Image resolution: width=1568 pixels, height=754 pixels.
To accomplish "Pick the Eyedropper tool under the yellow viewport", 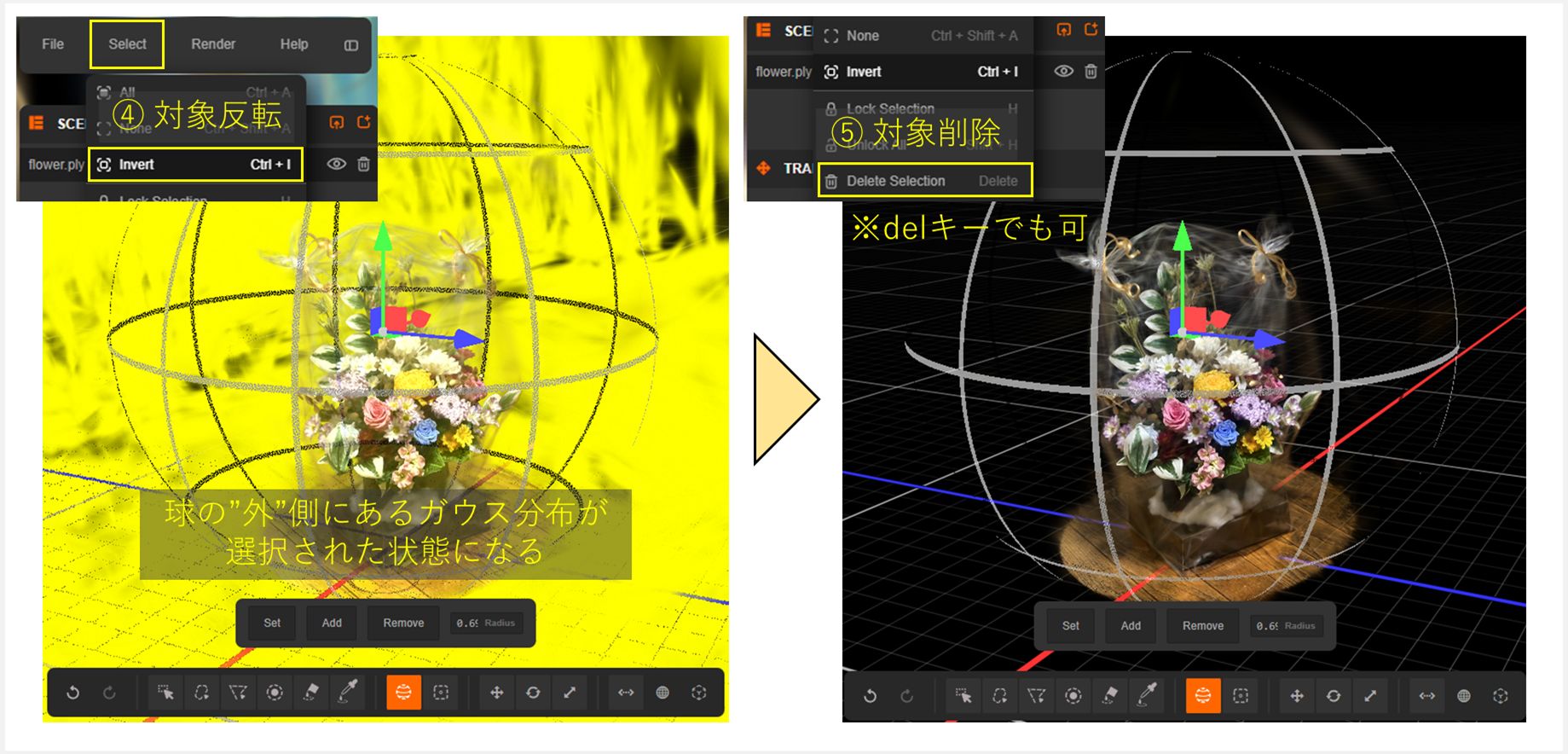I will pos(348,693).
